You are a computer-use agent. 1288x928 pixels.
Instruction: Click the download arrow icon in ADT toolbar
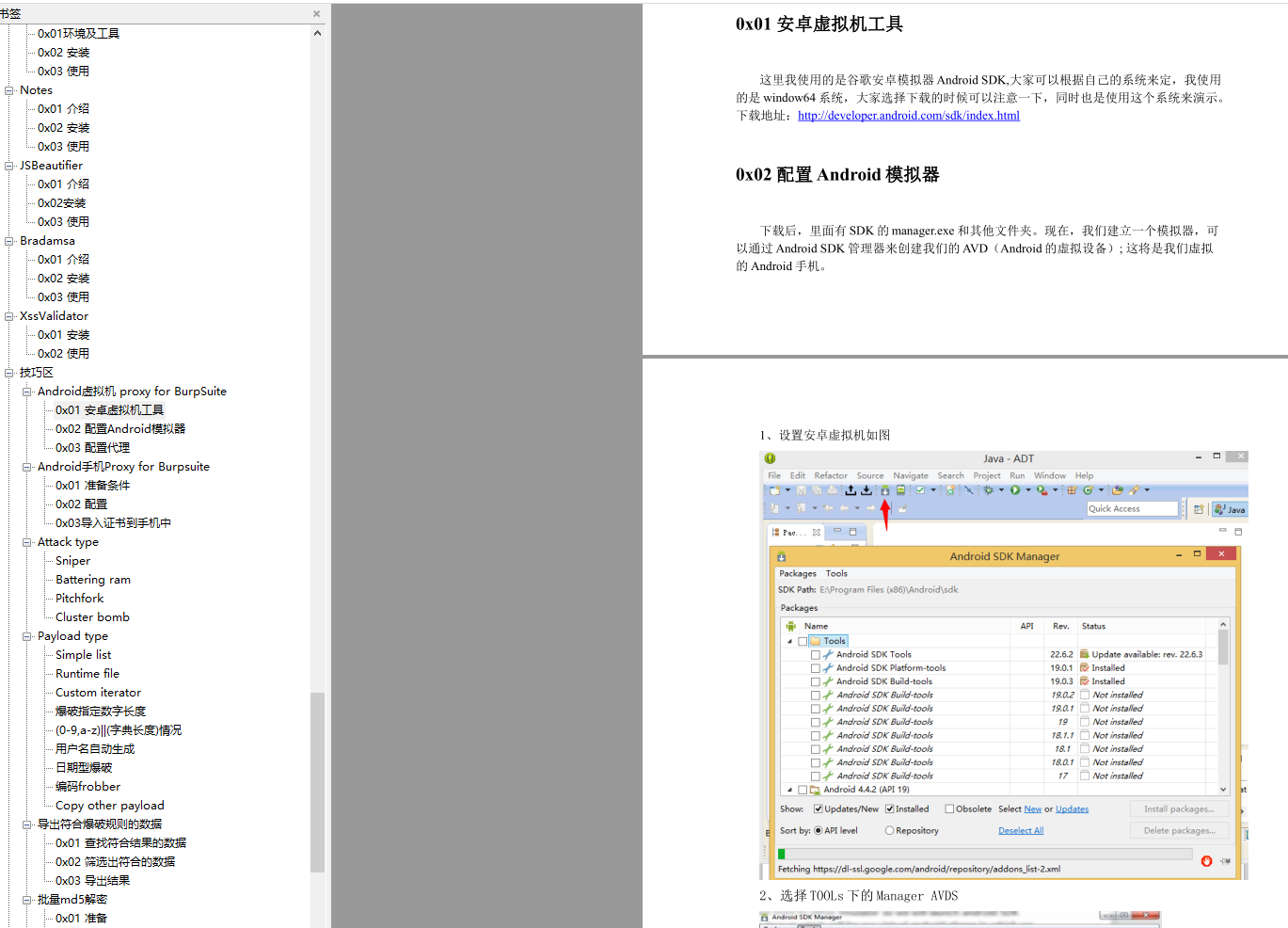[x=867, y=489]
